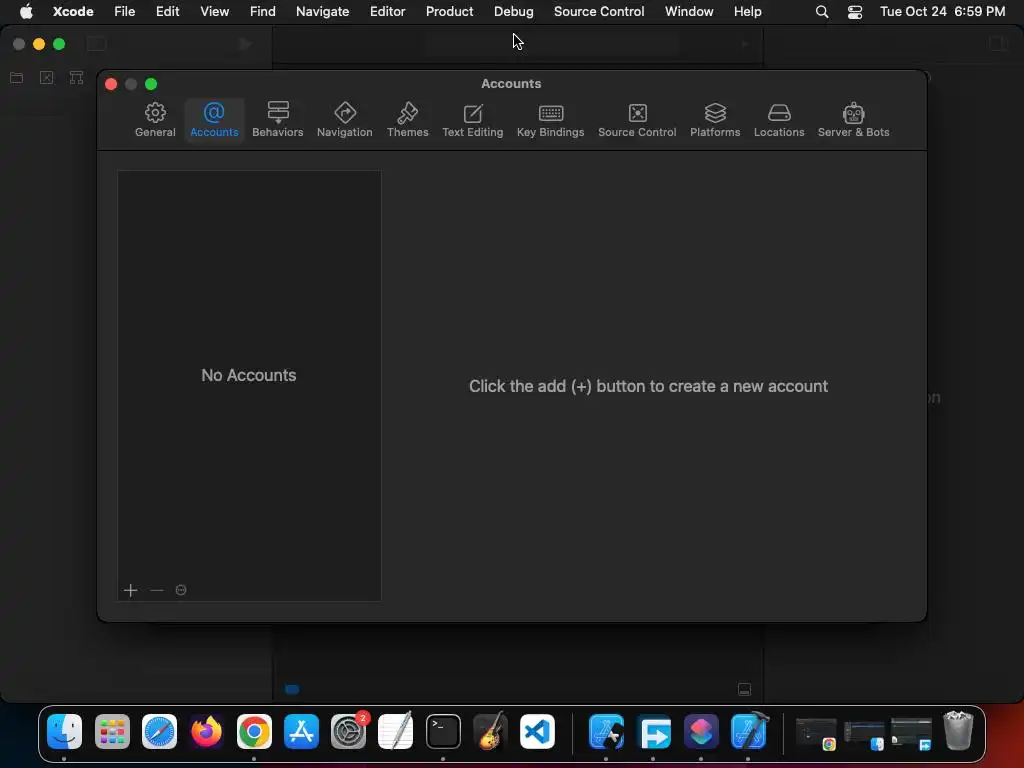Switch to Navigation preferences

(x=344, y=120)
